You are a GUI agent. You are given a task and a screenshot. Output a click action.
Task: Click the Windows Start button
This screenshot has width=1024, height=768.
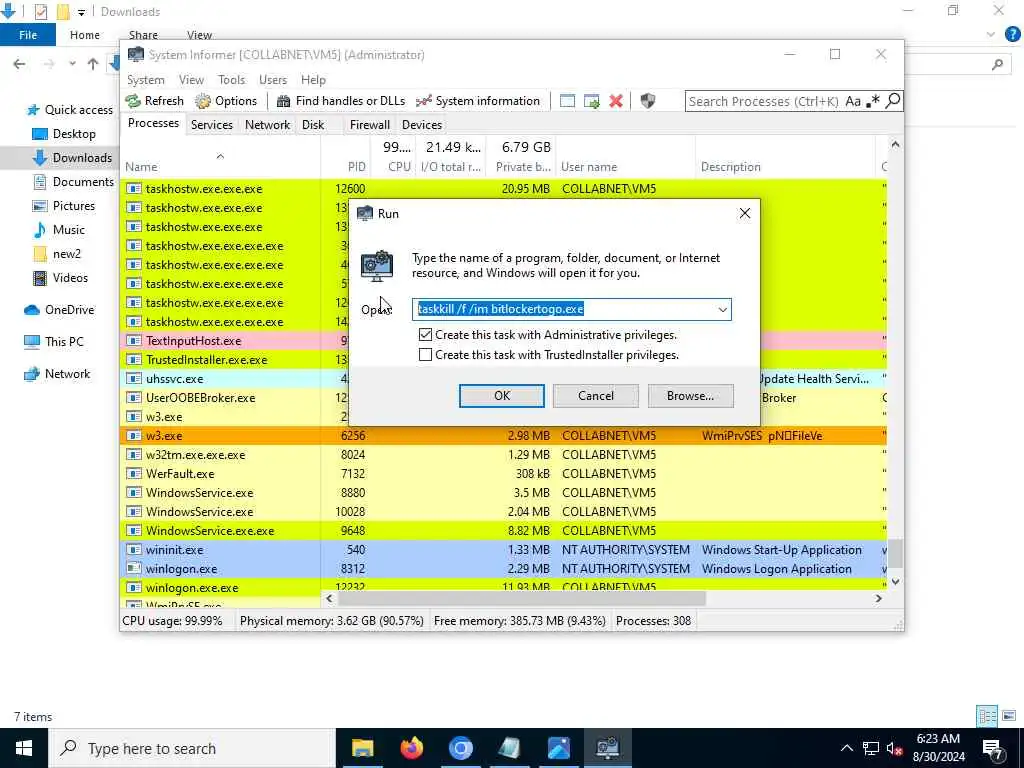[x=24, y=748]
